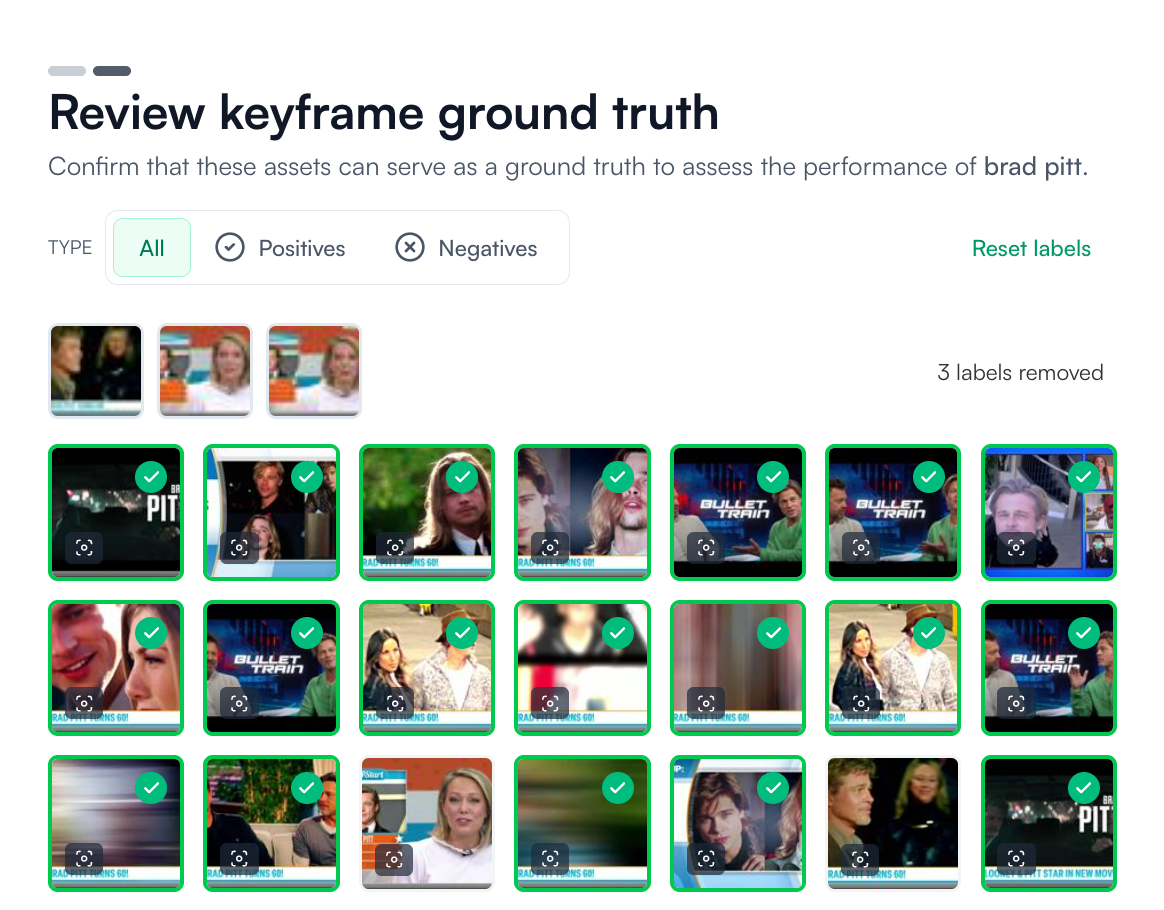This screenshot has height=910, width=1164.
Task: Click focus icon on brown blurred streaks thumbnail
Action: [706, 702]
